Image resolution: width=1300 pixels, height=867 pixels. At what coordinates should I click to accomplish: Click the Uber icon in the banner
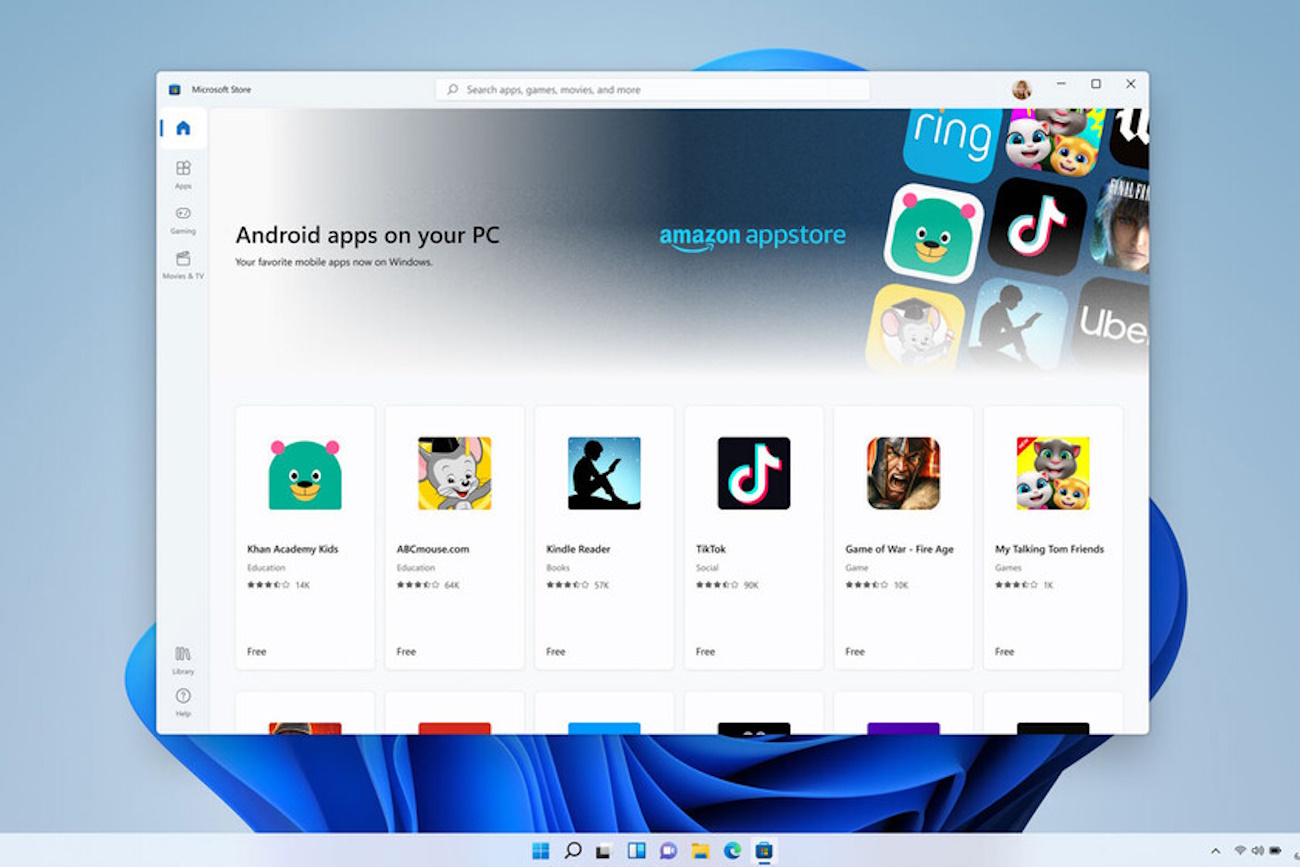pos(1111,322)
